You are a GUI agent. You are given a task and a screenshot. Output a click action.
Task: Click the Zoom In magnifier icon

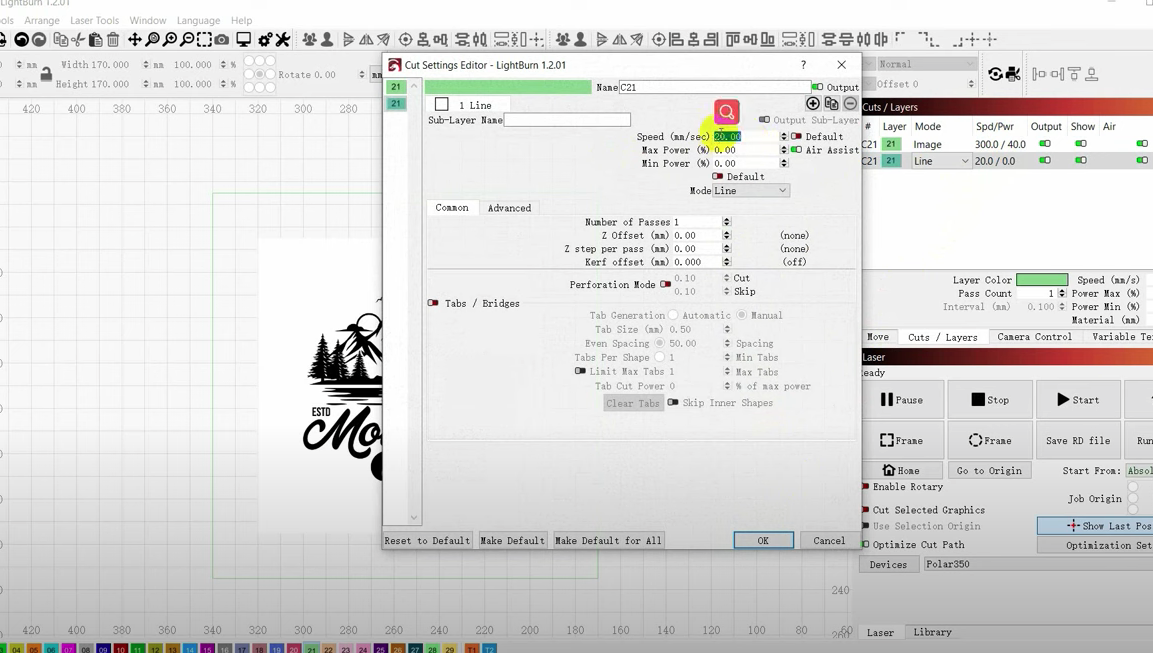tap(170, 40)
